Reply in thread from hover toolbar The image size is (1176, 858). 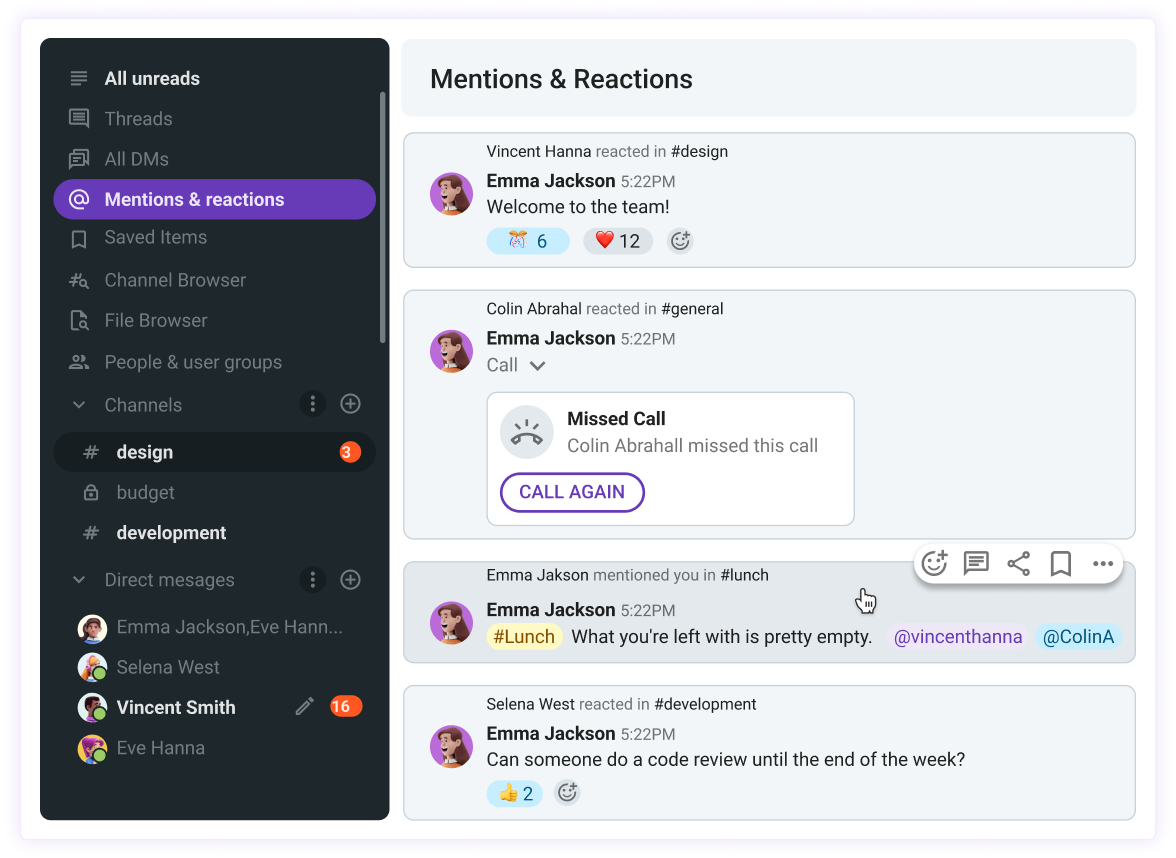click(976, 563)
